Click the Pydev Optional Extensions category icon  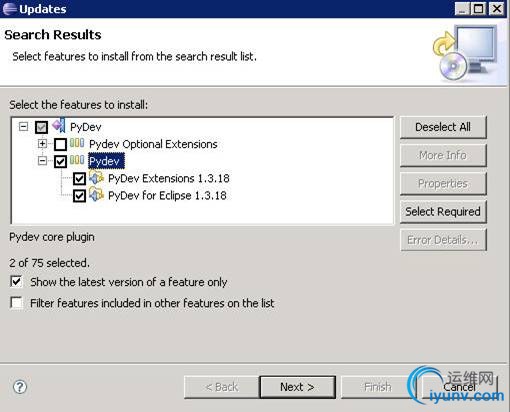(x=77, y=143)
